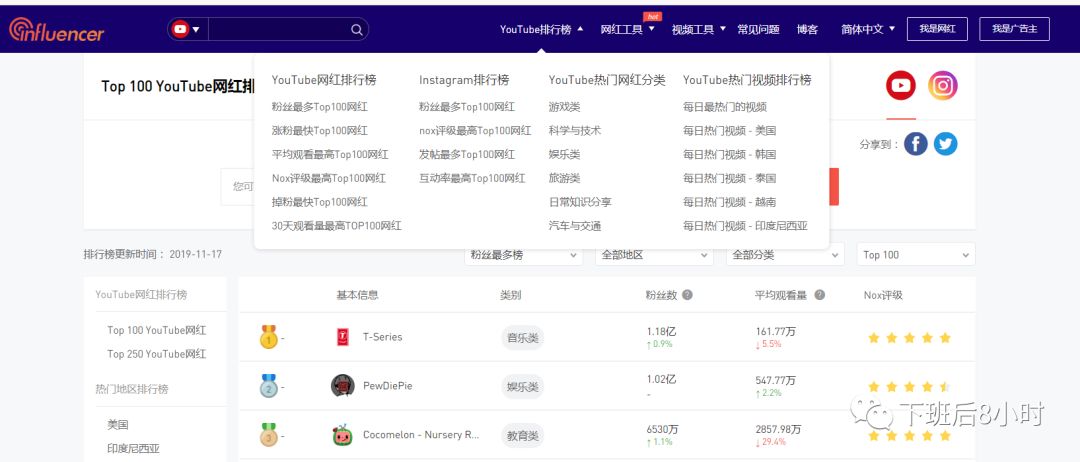The width and height of the screenshot is (1080, 462).
Task: Open the 全部分类 category dropdown
Action: coord(785,255)
